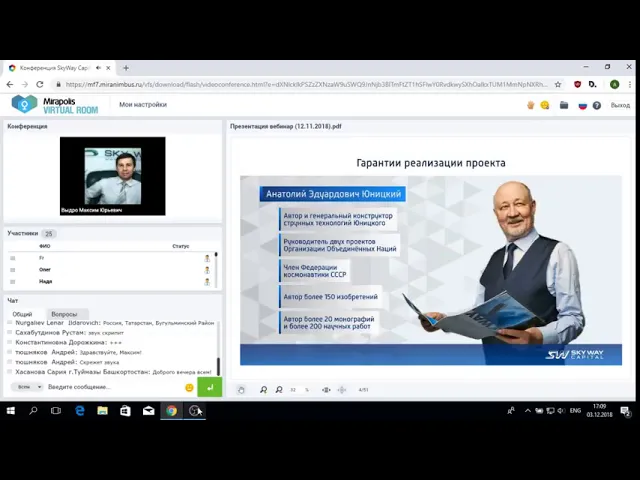The image size is (640, 480).
Task: Click the participants list scrollbar
Action: tap(216, 269)
